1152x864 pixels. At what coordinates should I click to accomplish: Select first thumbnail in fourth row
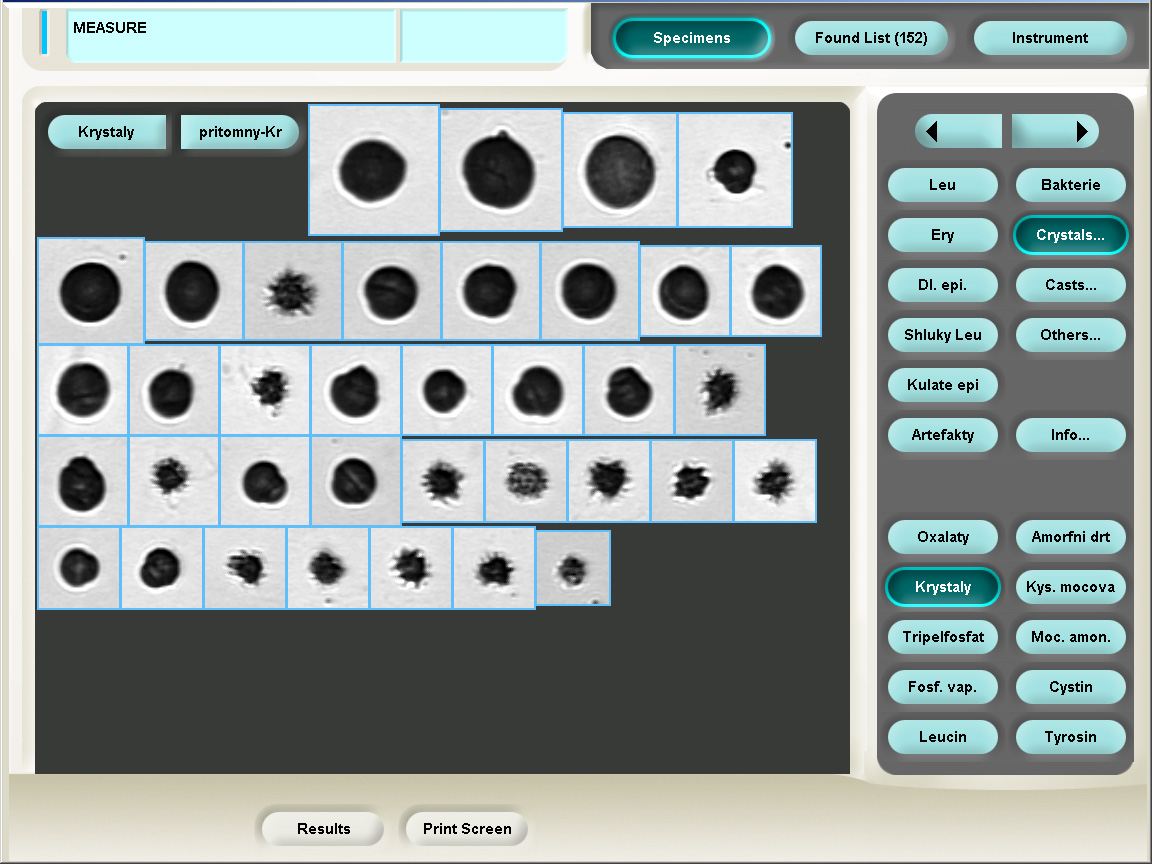point(83,481)
